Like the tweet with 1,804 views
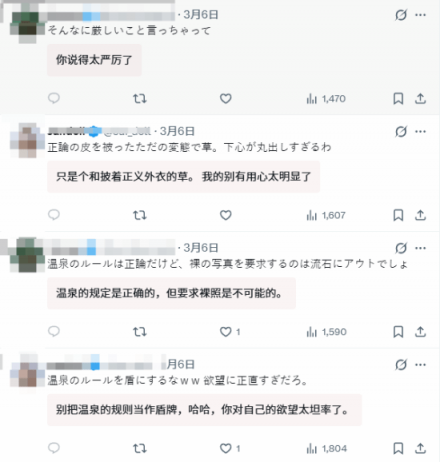 [x=226, y=448]
